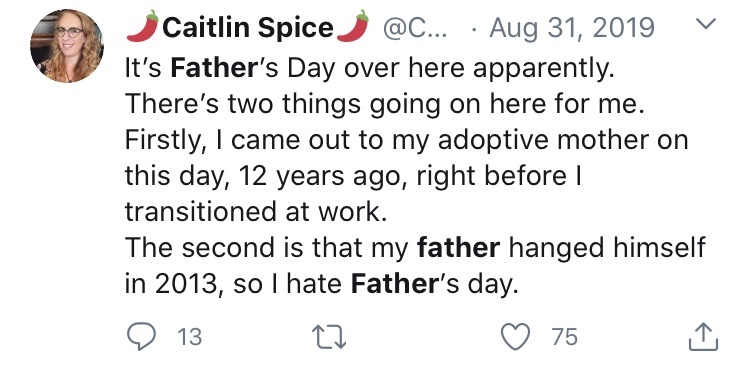Click the chili pepper emoji after the name
The width and height of the screenshot is (750, 376).
click(353, 26)
